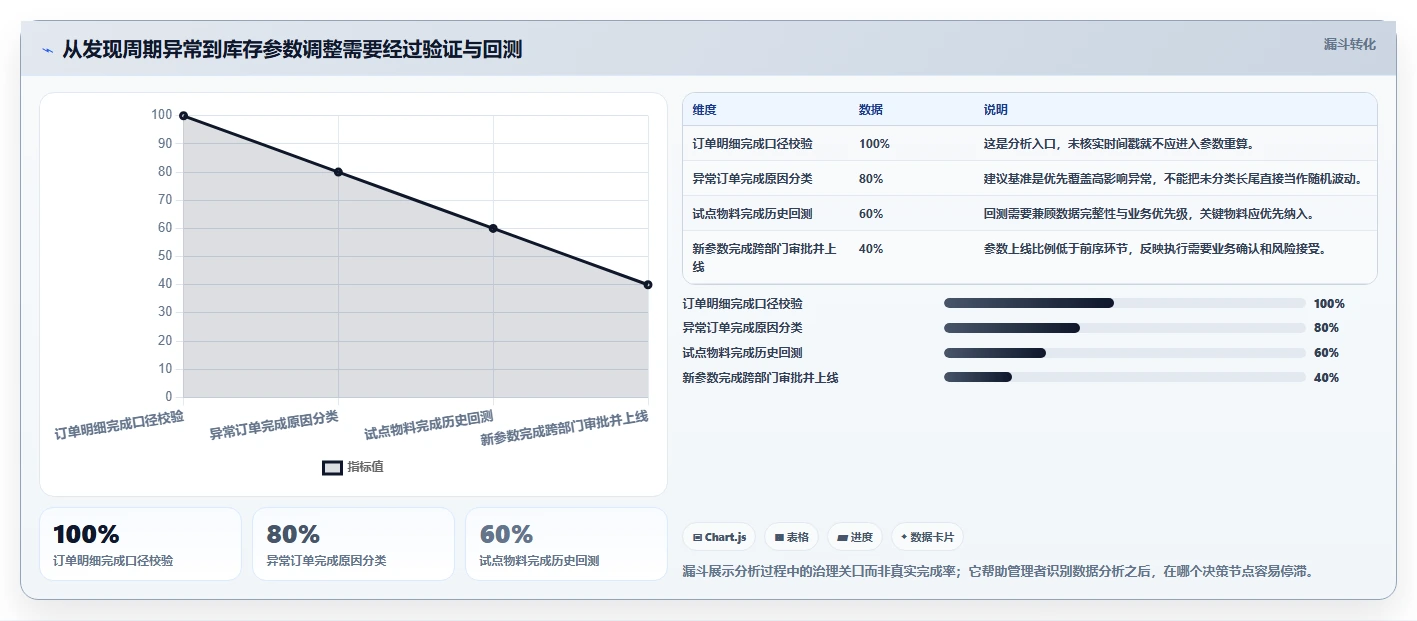The width and height of the screenshot is (1417, 621).
Task: Click the 40% value beside the progress bar
Action: [1326, 378]
